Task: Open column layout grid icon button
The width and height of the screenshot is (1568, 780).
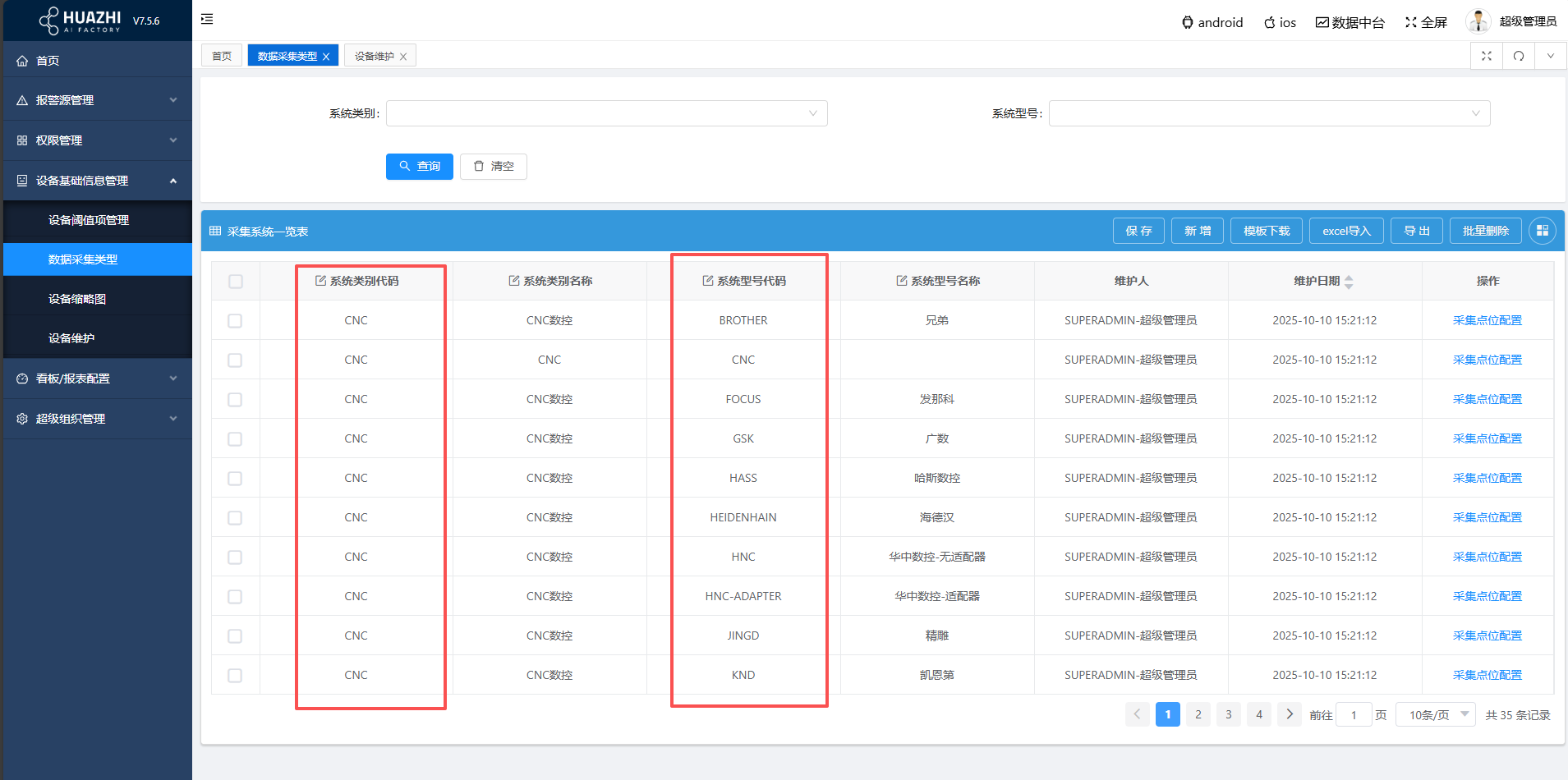Action: [1542, 231]
